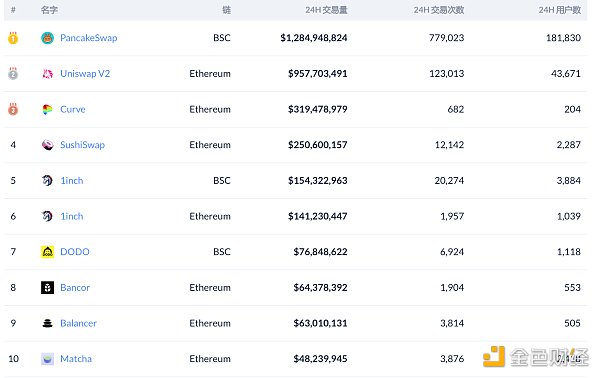Screen dimensions: 600x378
Task: Click the 名字 column header
Action: 49,10
